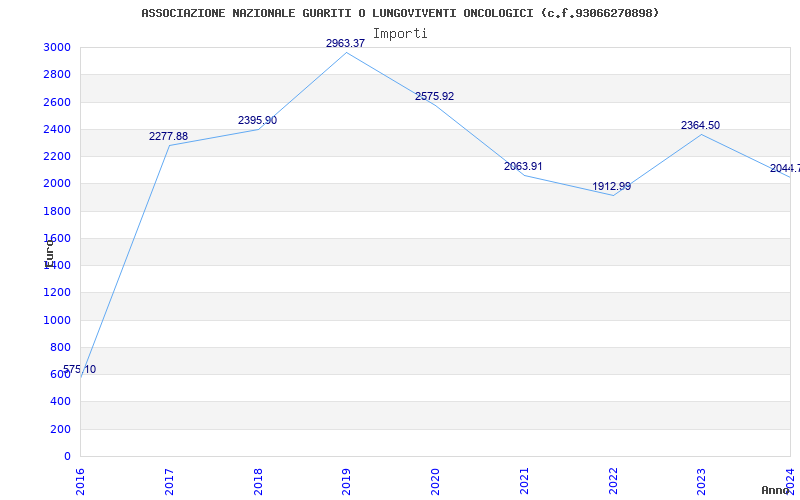Click the 2364.50 value label
The height and width of the screenshot is (500, 800).
pyautogui.click(x=700, y=126)
